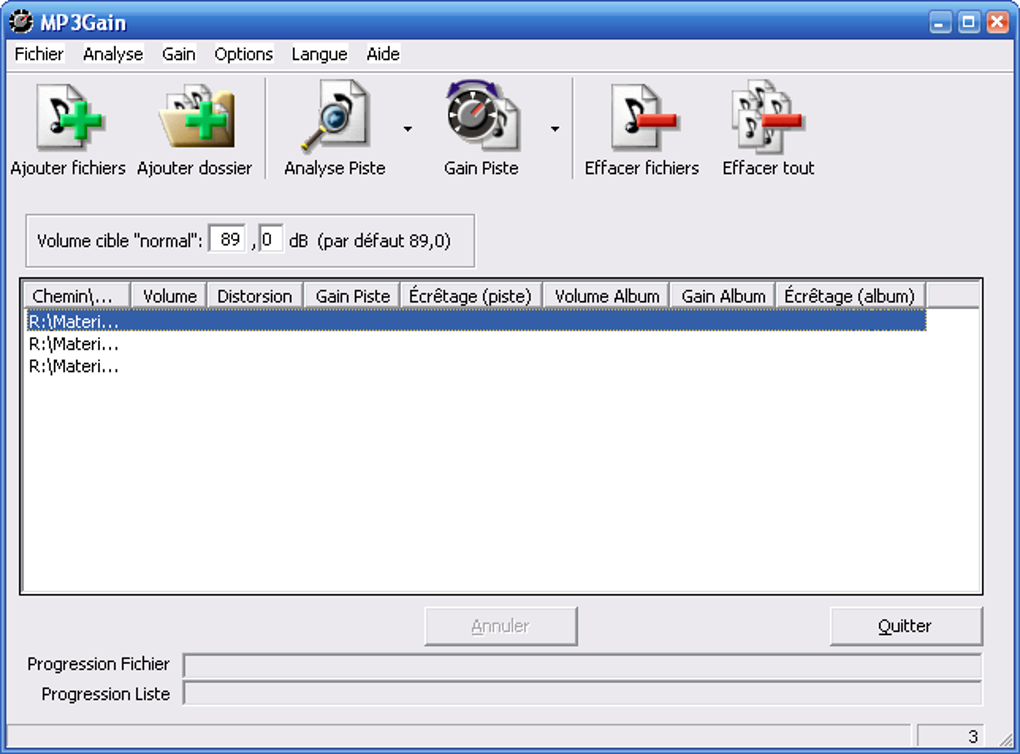Click the target volume field showing 89
Screen dimensions: 1020x754
[x=227, y=239]
